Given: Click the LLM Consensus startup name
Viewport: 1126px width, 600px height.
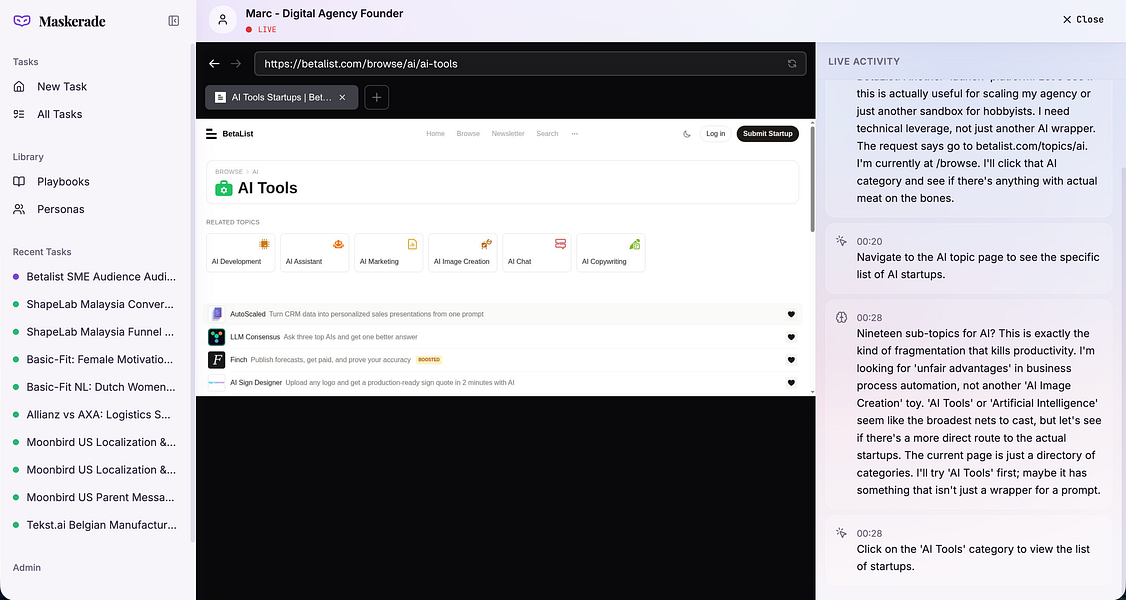Looking at the screenshot, I should [x=255, y=337].
